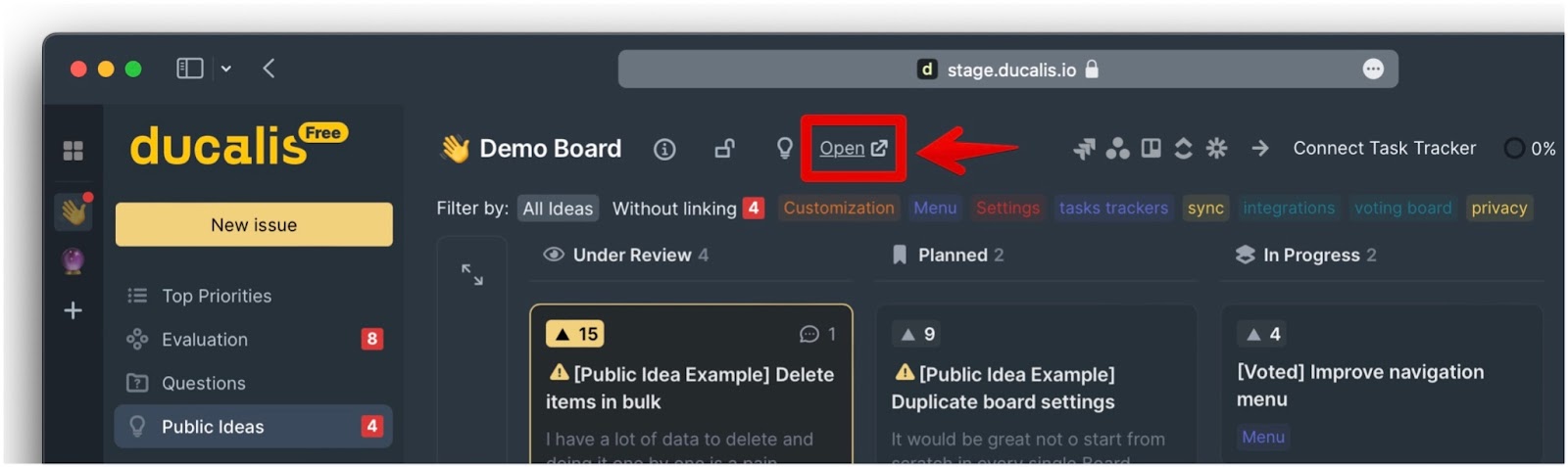This screenshot has width=1568, height=467.
Task: Select the Customization label filter
Action: (839, 208)
